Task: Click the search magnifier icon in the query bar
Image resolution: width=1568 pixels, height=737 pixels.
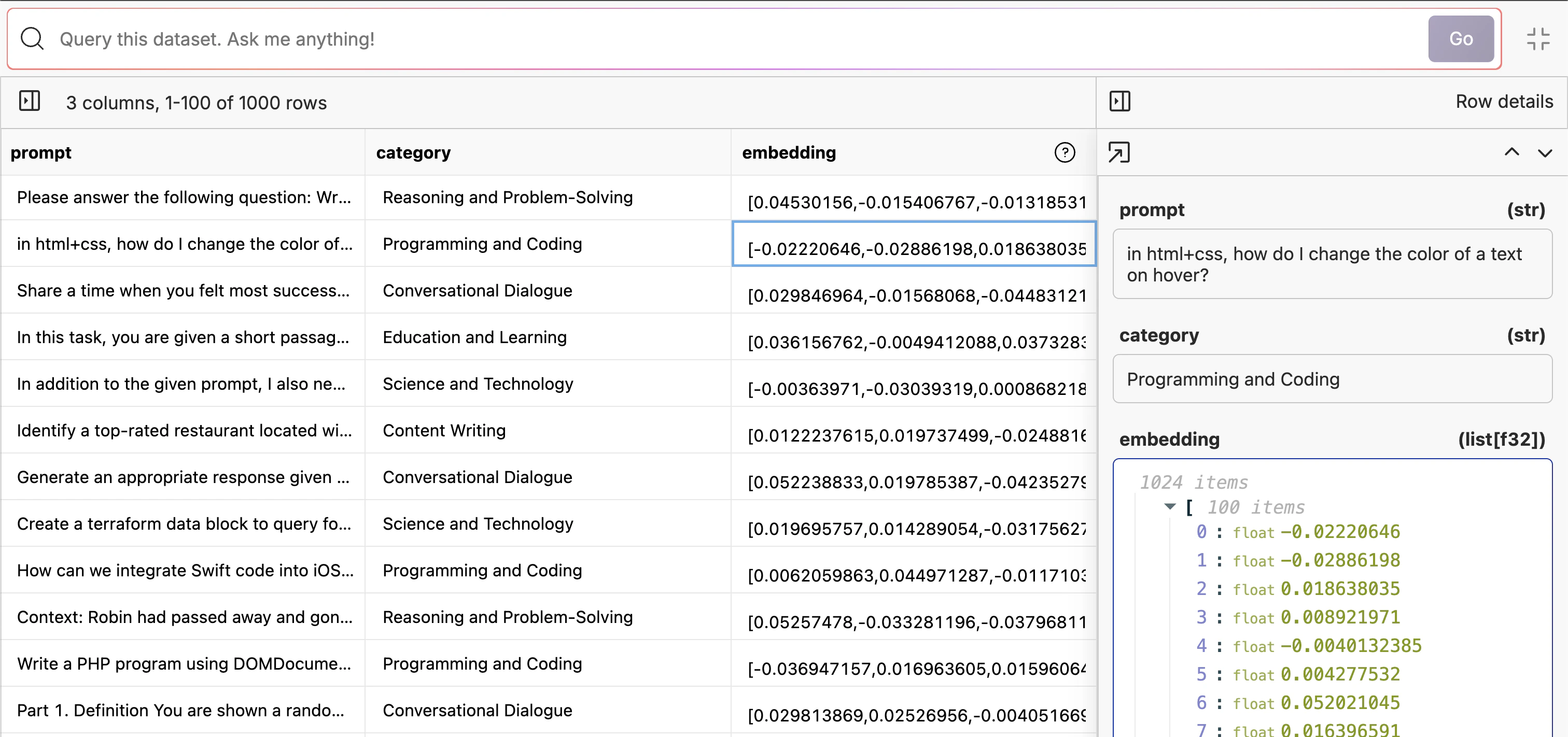Action: [x=32, y=38]
